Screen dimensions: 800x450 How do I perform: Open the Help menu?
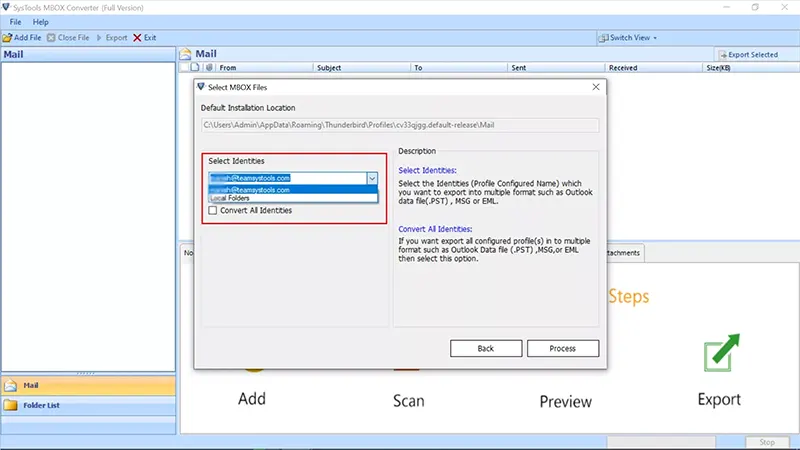click(40, 22)
